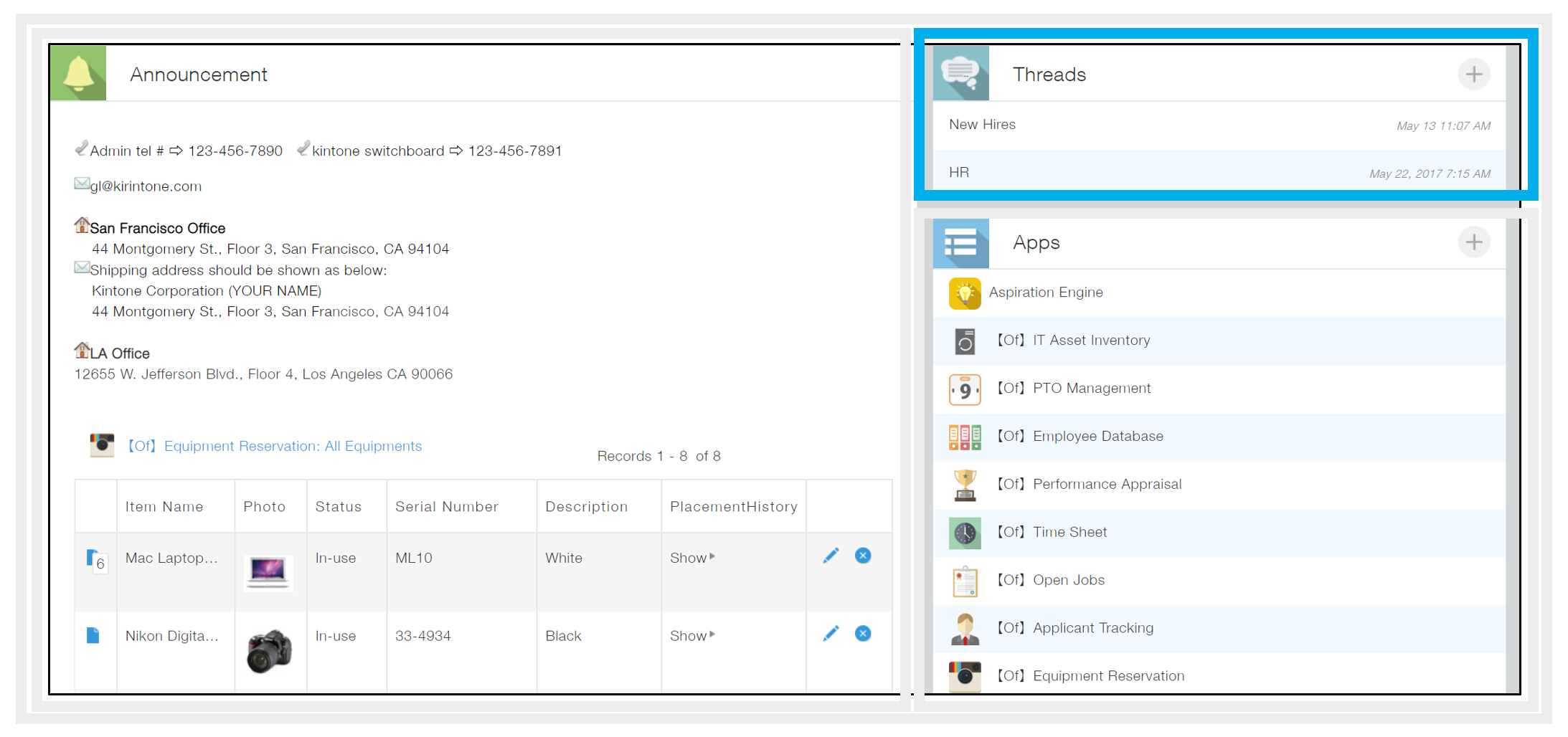Image resolution: width=1568 pixels, height=737 pixels.
Task: Edit the Nikon Digital record with pencil
Action: [x=831, y=634]
